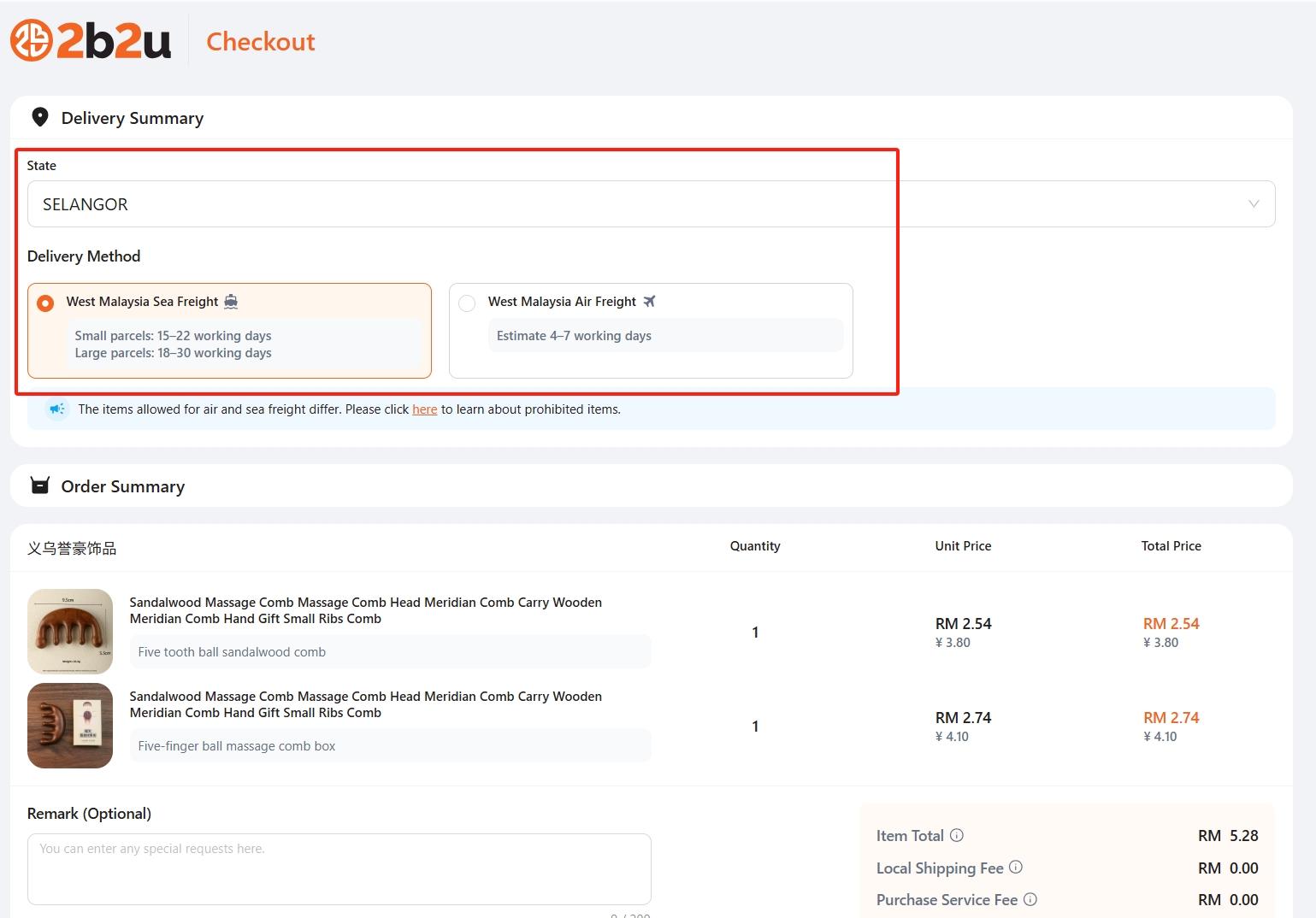
Task: Click the first Sandalwood Massage Comb product title
Action: [365, 610]
